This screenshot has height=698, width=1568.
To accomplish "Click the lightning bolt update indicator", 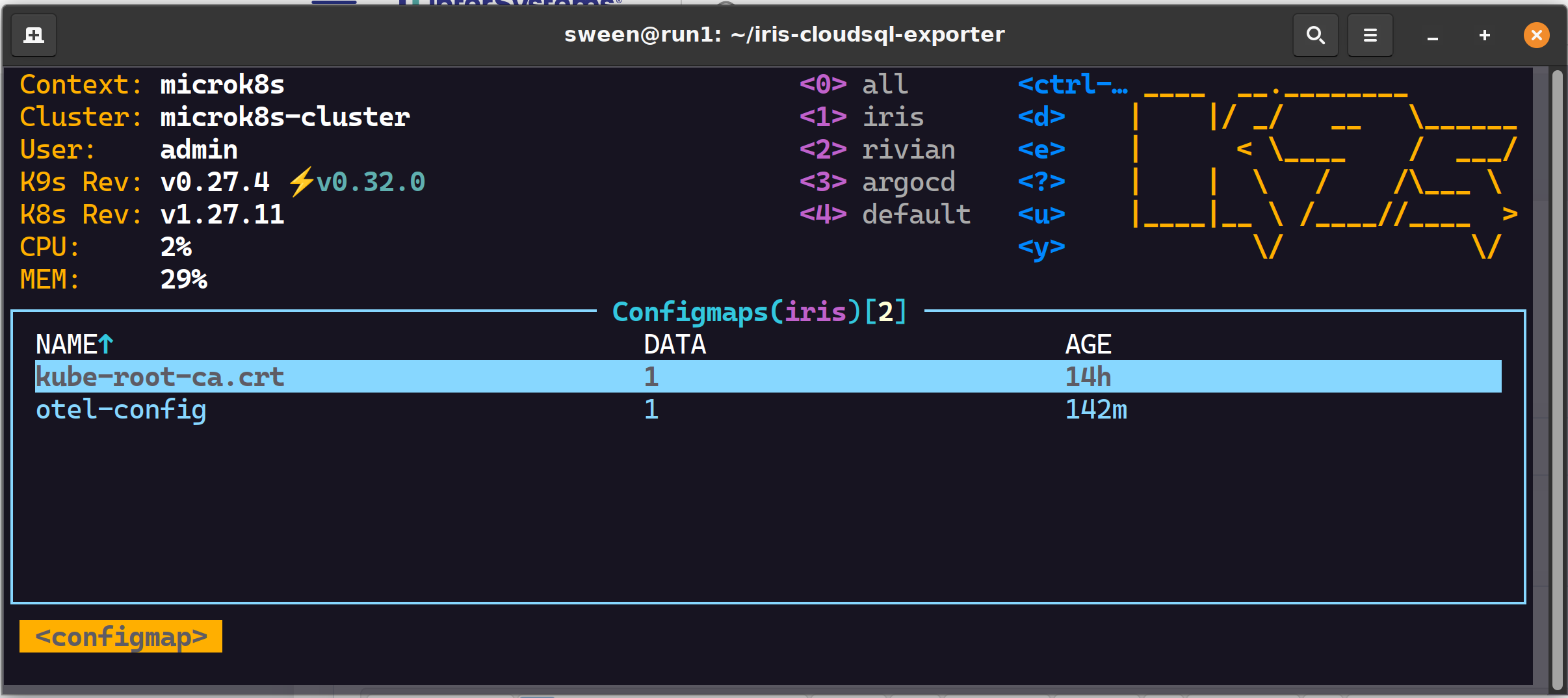I will tap(300, 182).
